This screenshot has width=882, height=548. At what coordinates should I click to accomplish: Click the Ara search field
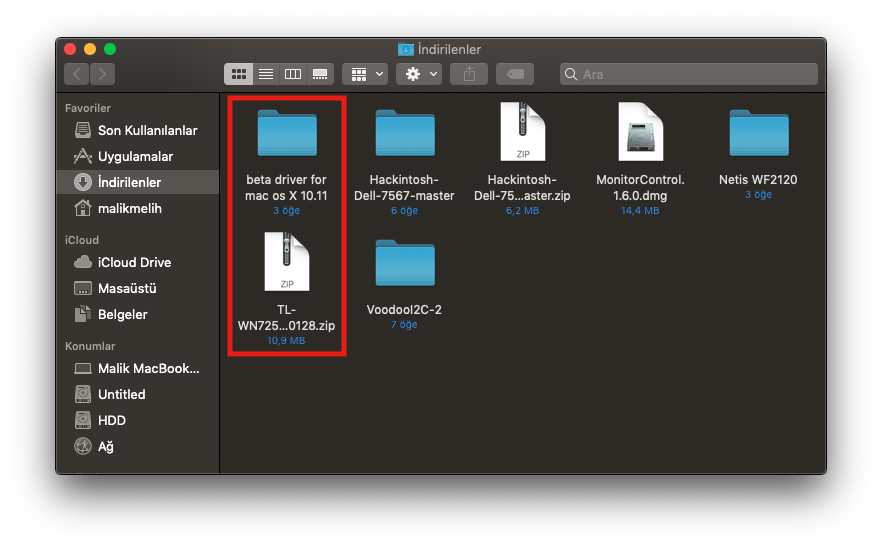pyautogui.click(x=690, y=74)
